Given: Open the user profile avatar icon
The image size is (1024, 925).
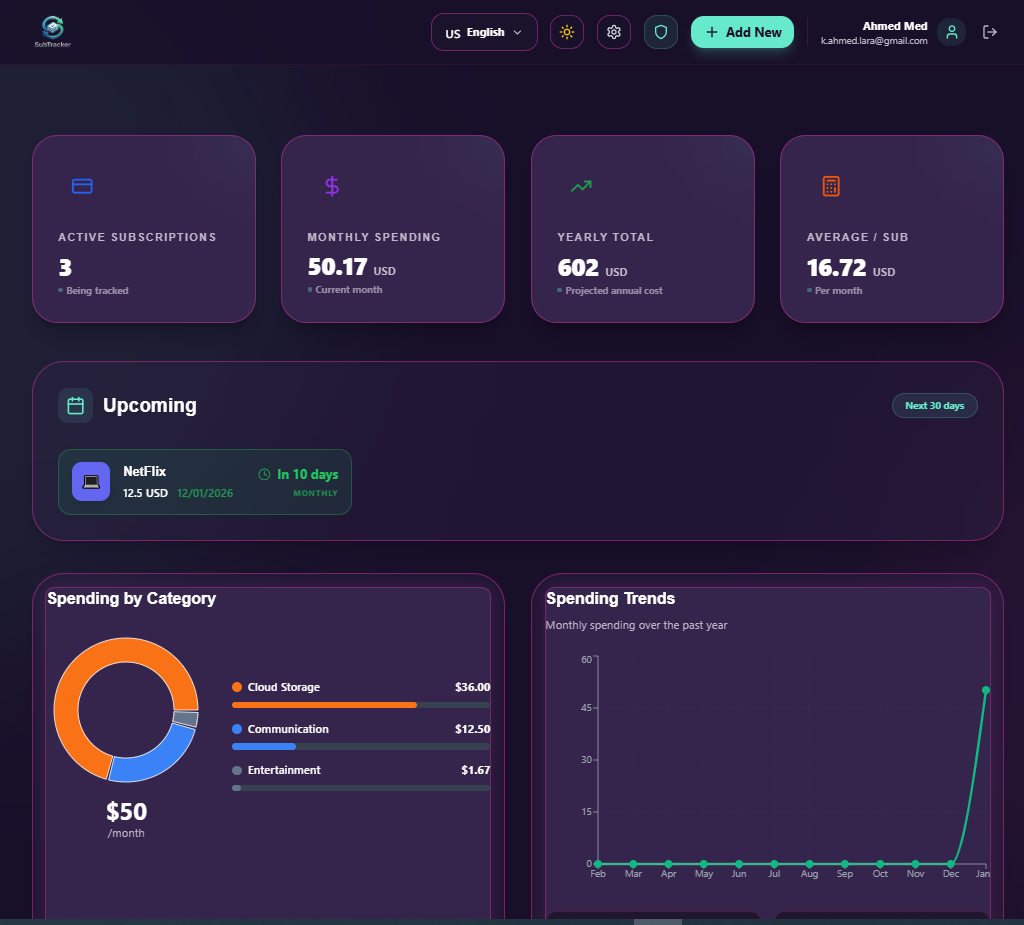Looking at the screenshot, I should (x=951, y=32).
